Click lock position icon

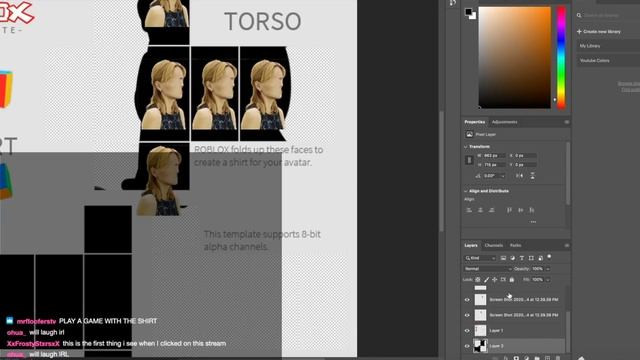pyautogui.click(x=495, y=280)
